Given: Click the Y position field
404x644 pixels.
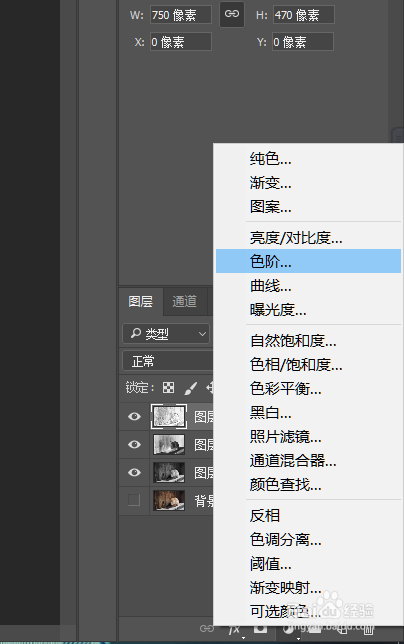Looking at the screenshot, I should click(x=303, y=42).
